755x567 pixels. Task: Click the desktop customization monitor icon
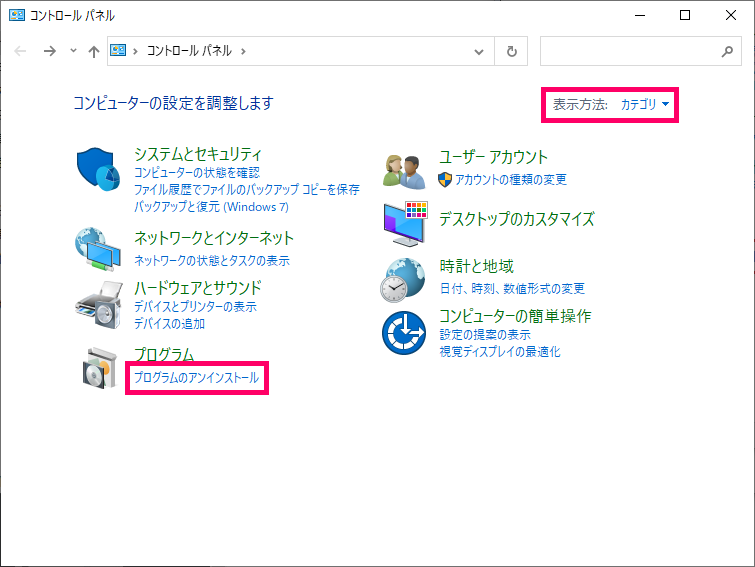(x=405, y=224)
